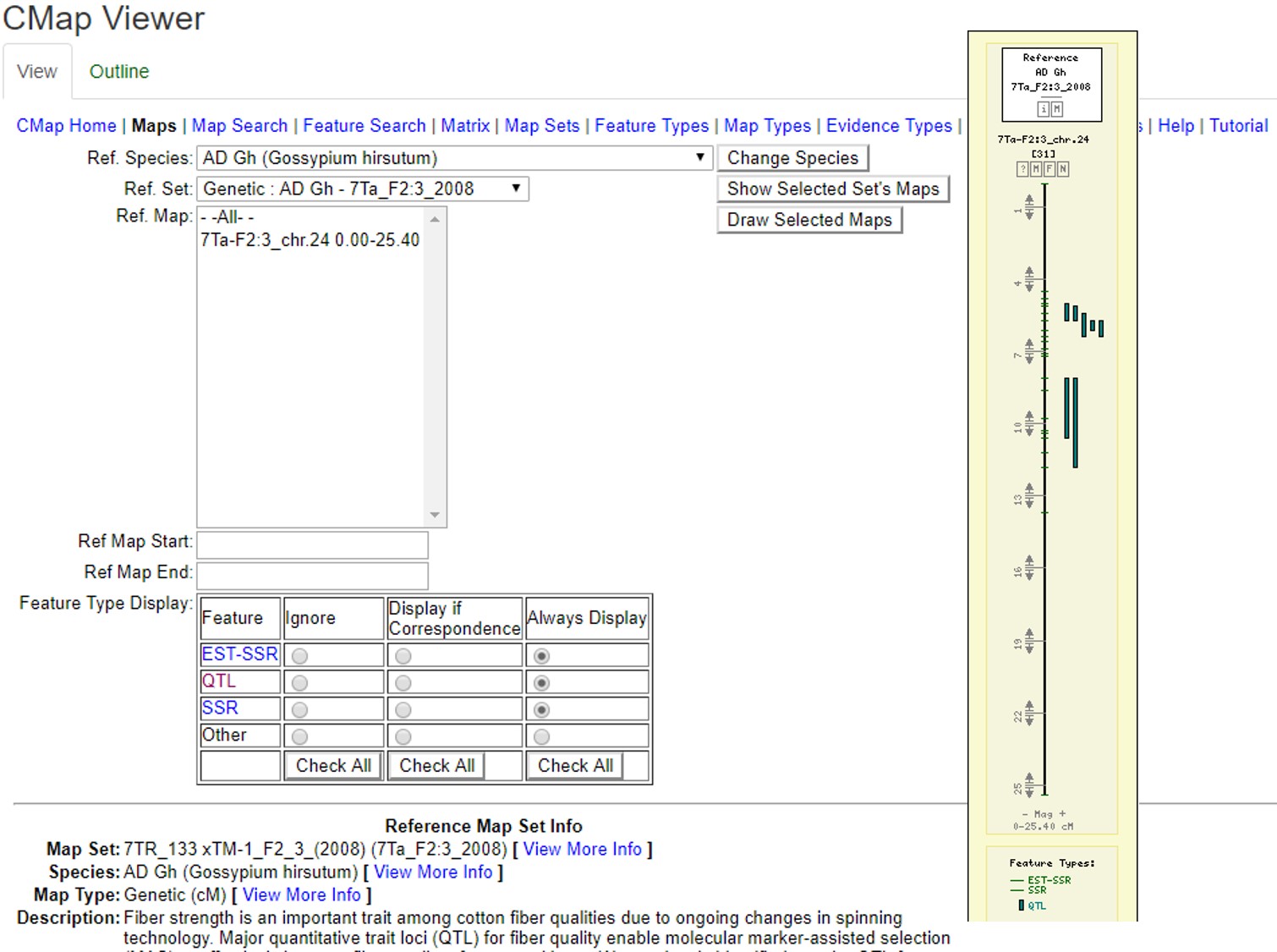Click the up arrow at map tick 4

pyautogui.click(x=1029, y=272)
